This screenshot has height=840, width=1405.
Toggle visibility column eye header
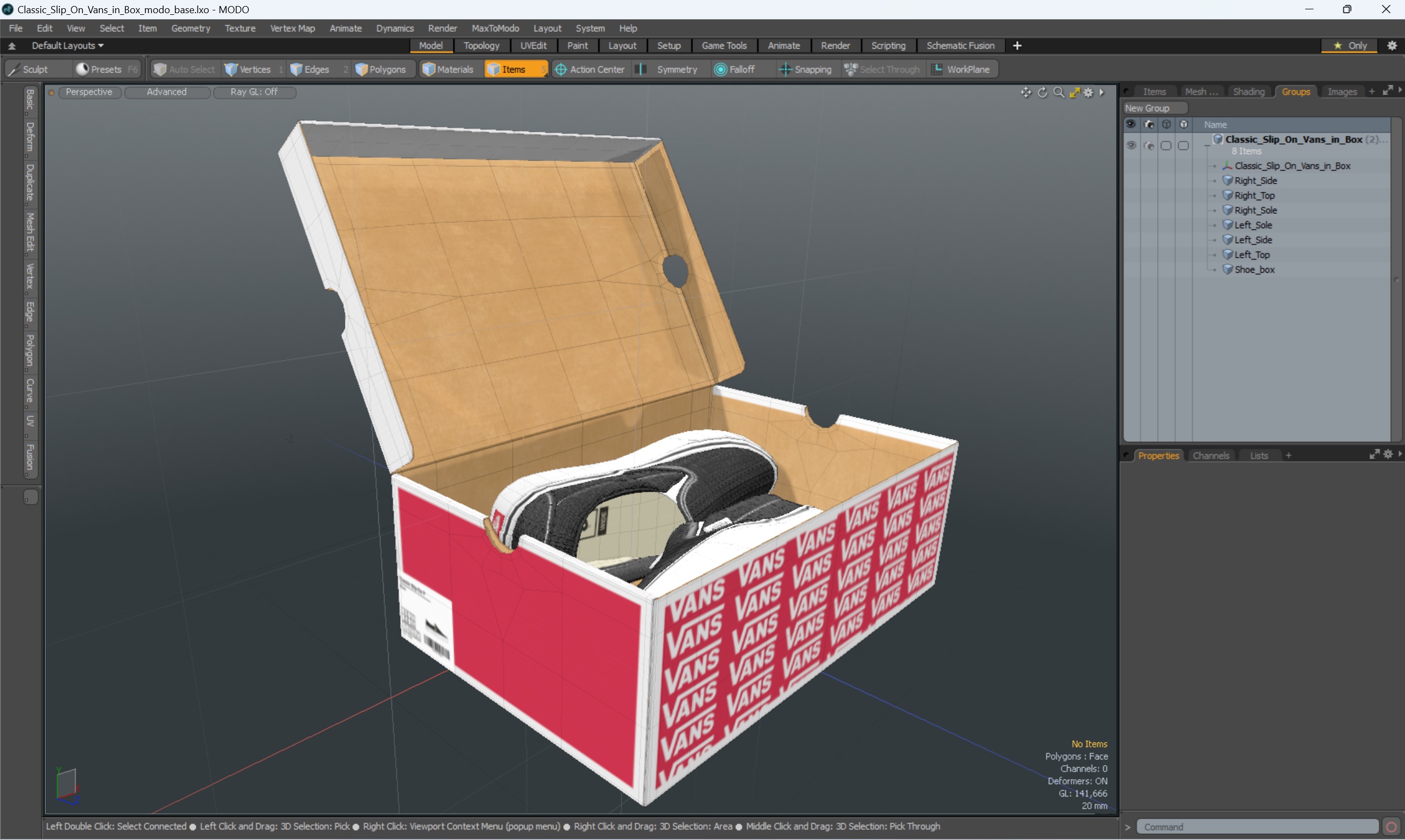click(x=1131, y=124)
